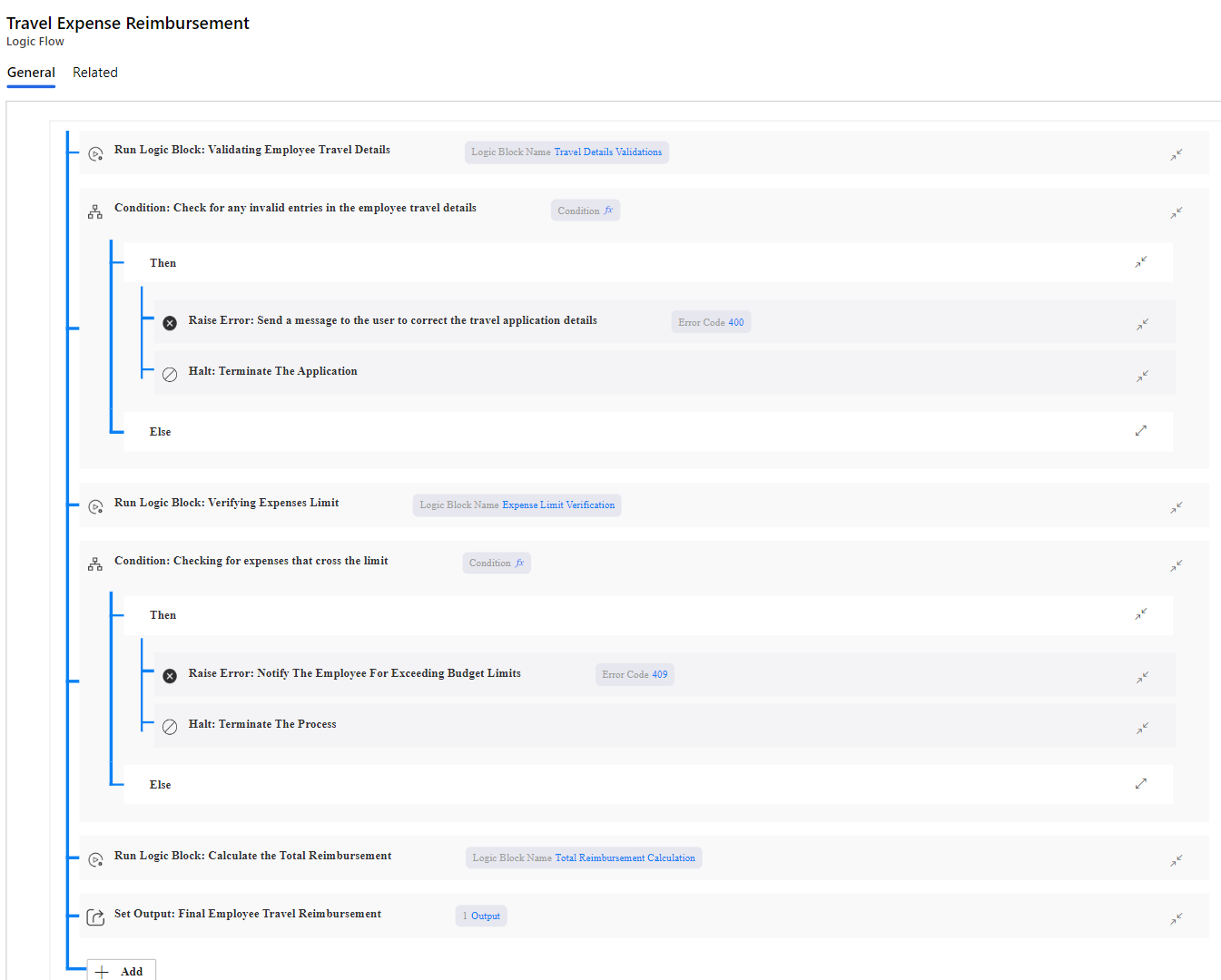
Task: Click the Halt icon next to Terminate The Process
Action: (170, 726)
